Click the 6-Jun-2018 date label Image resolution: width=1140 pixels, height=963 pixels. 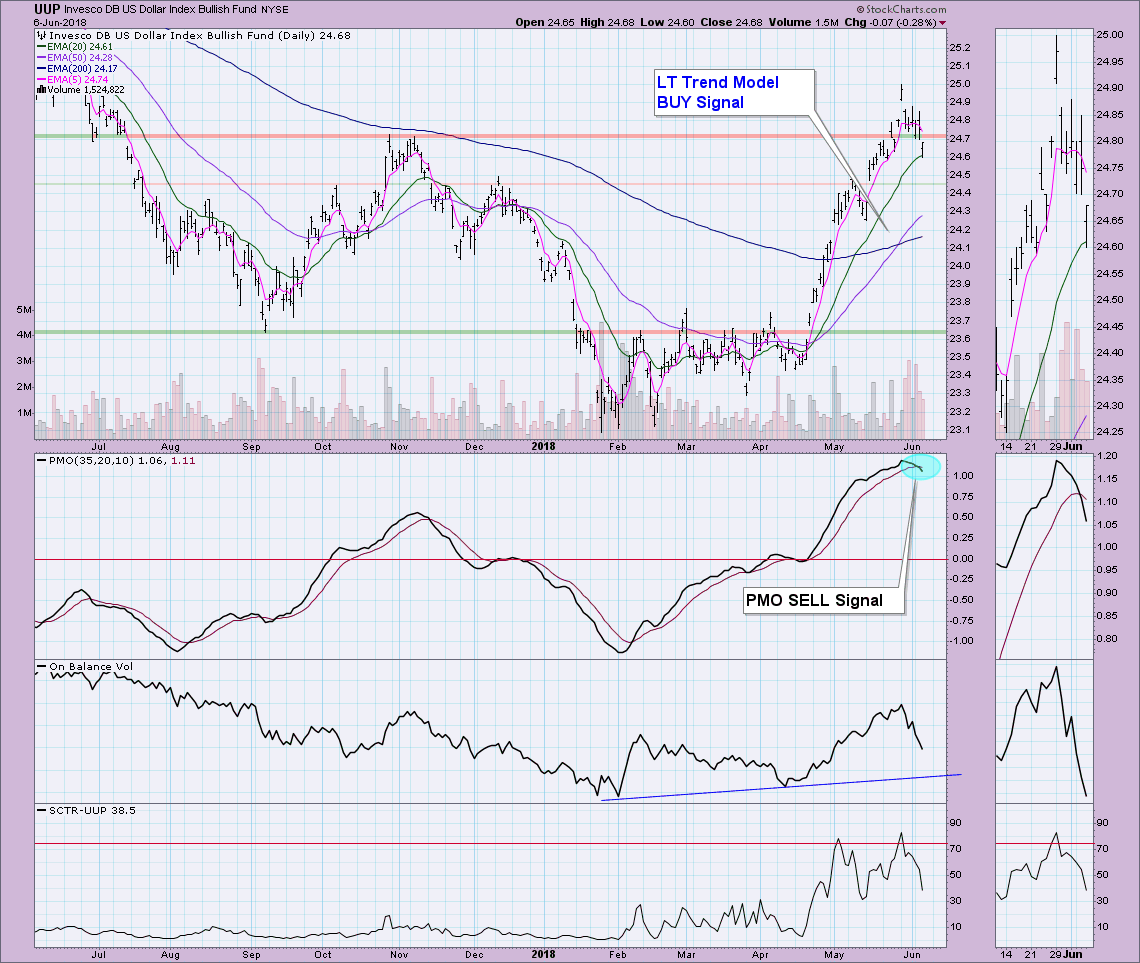pos(60,23)
